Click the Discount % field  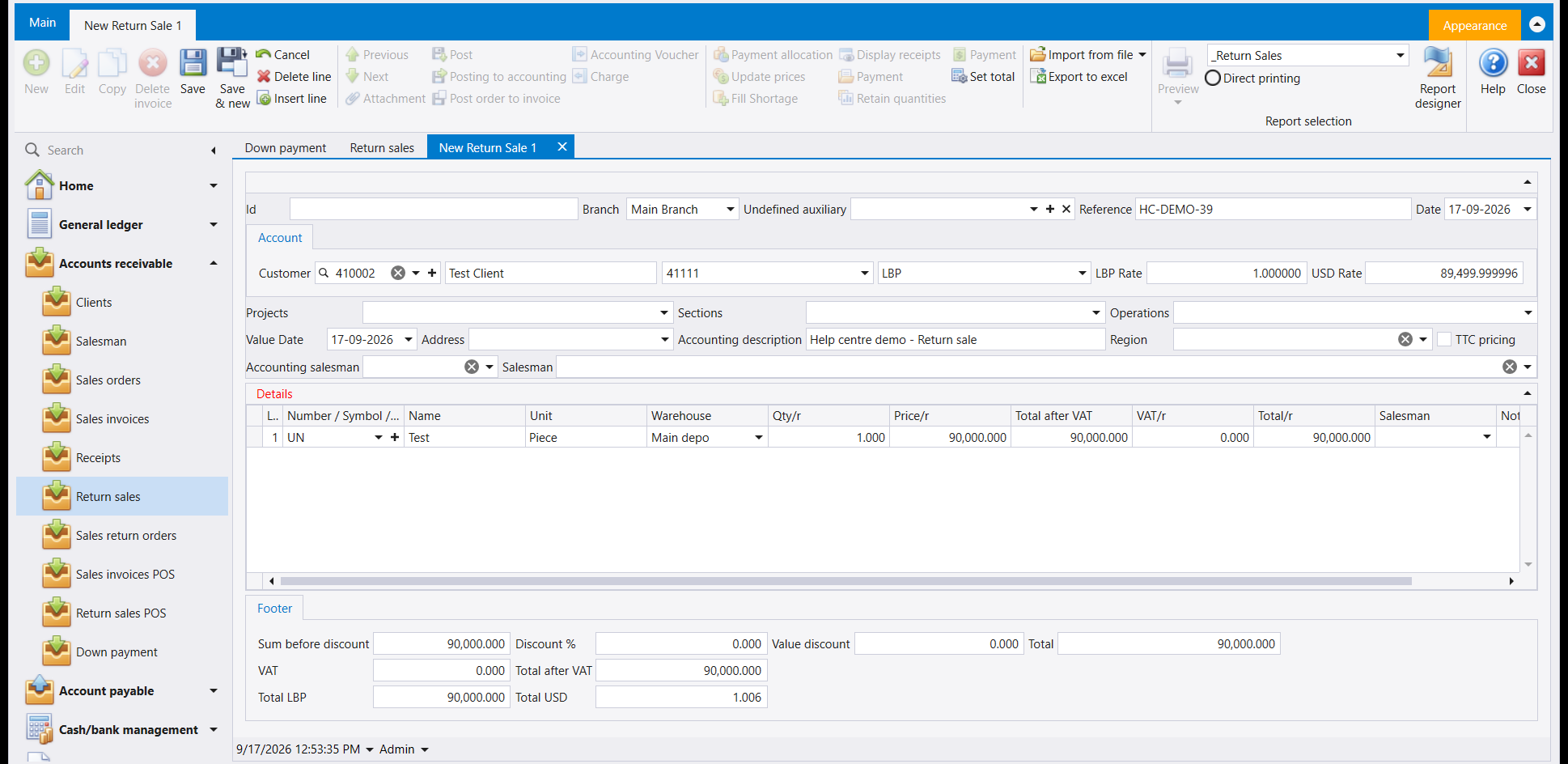coord(681,644)
